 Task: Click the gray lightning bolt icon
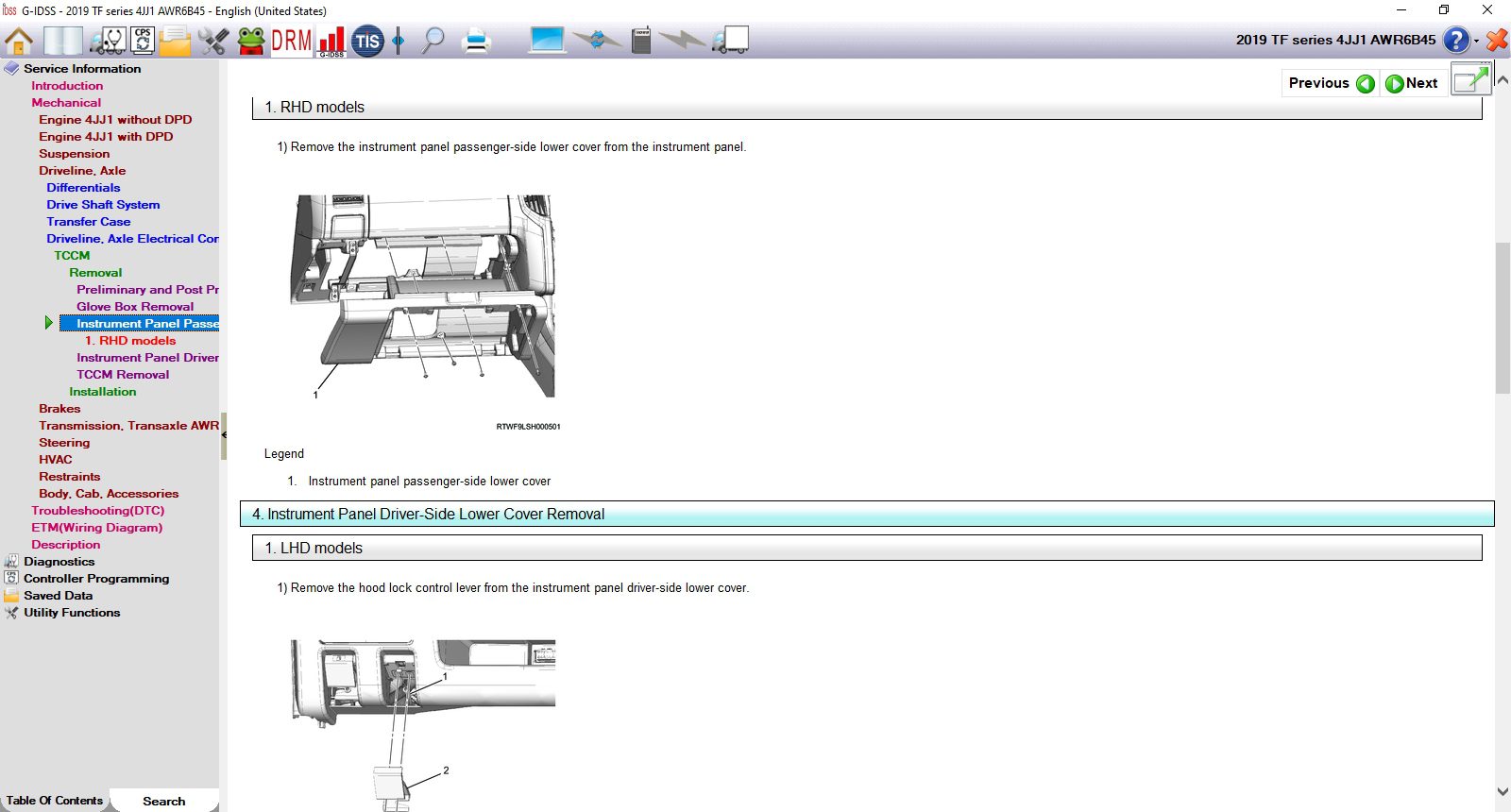pyautogui.click(x=682, y=41)
